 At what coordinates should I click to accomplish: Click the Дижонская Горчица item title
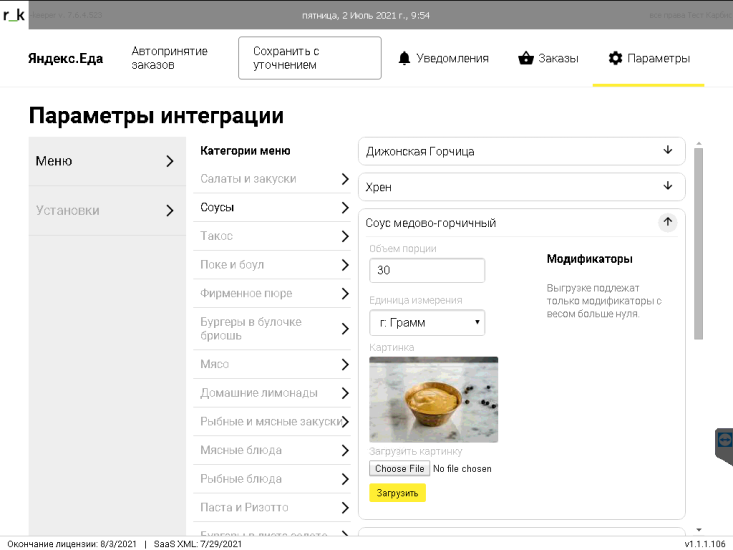tap(420, 152)
